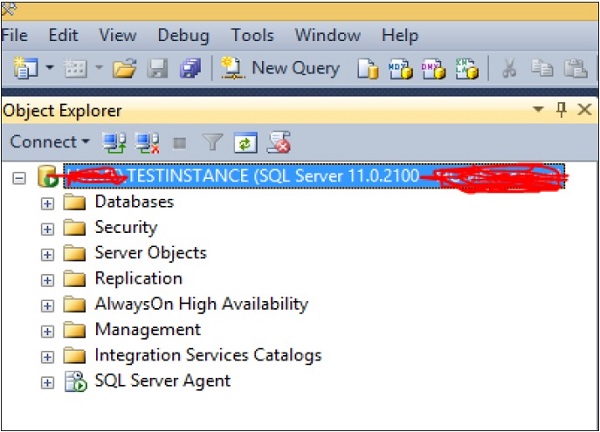Click the New Query toolbar button
The height and width of the screenshot is (432, 600).
281,69
